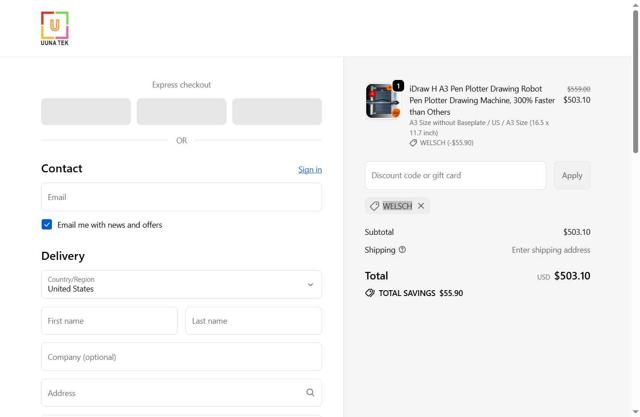Click the Sign in link
This screenshot has width=640, height=417.
(x=310, y=170)
